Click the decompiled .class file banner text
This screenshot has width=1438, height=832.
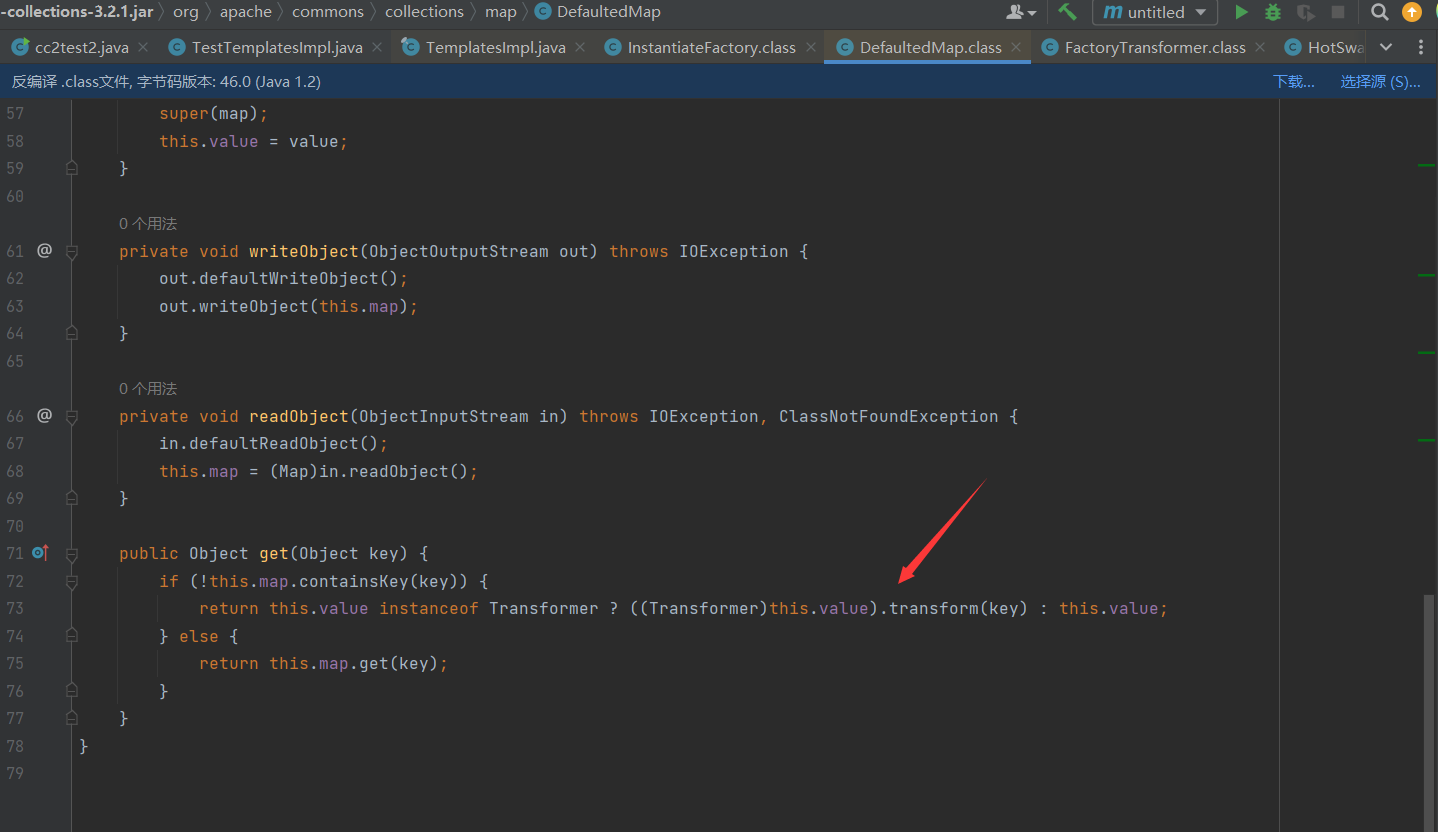pos(166,82)
